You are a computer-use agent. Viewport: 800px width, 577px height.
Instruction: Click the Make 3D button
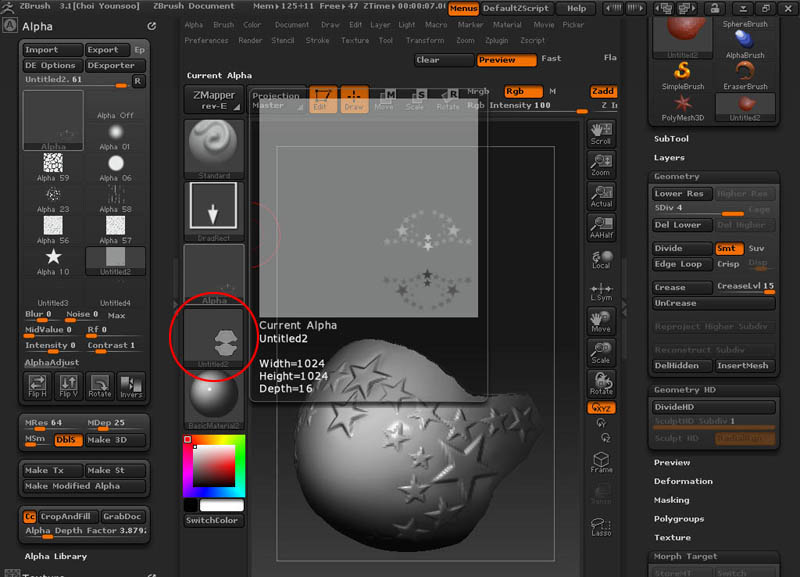pos(115,440)
